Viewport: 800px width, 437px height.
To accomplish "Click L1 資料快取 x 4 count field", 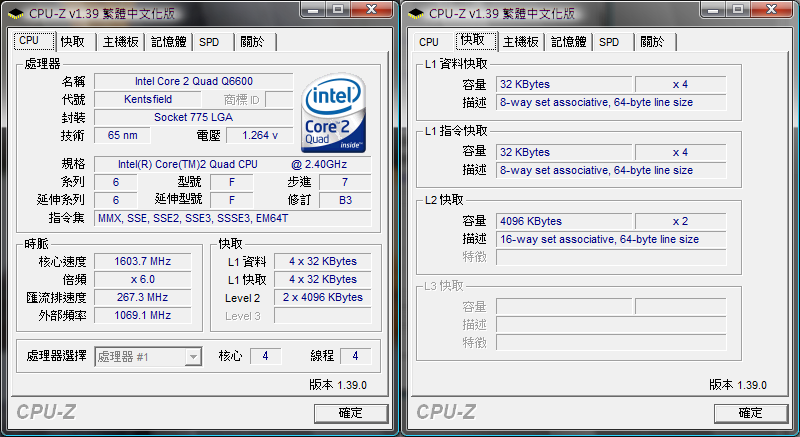I will (681, 84).
